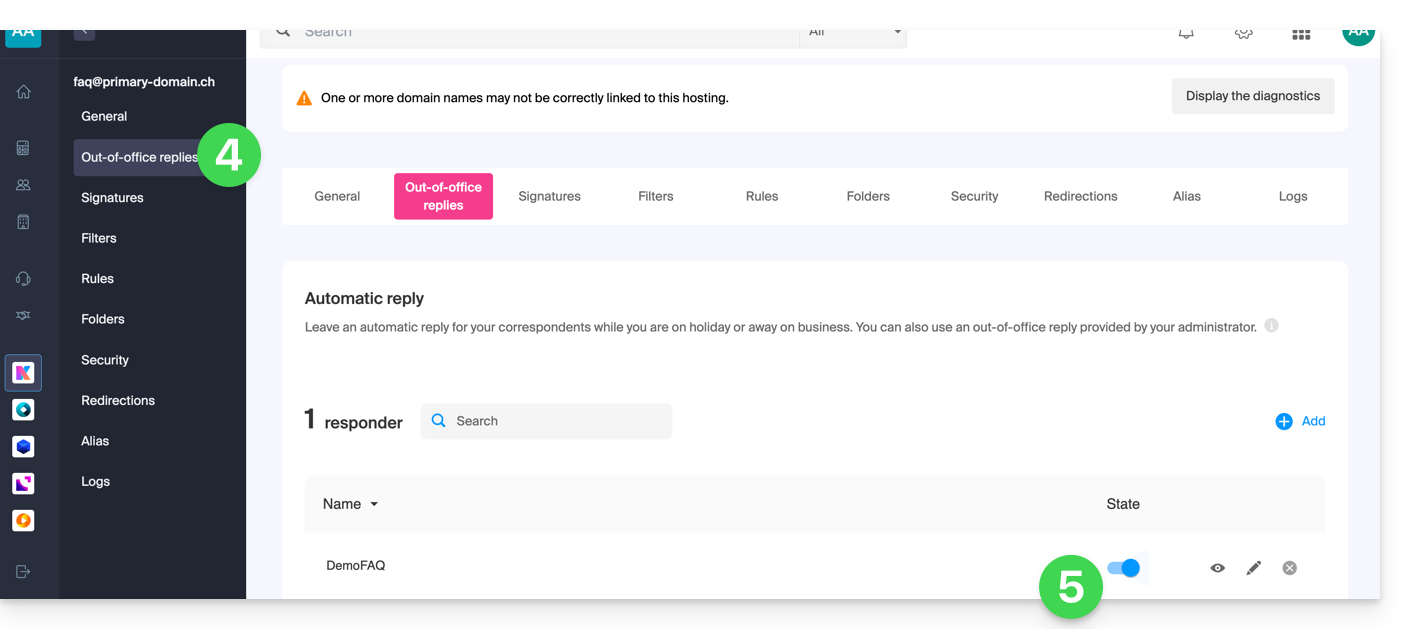Click the orange app icon in left rail

(x=23, y=521)
